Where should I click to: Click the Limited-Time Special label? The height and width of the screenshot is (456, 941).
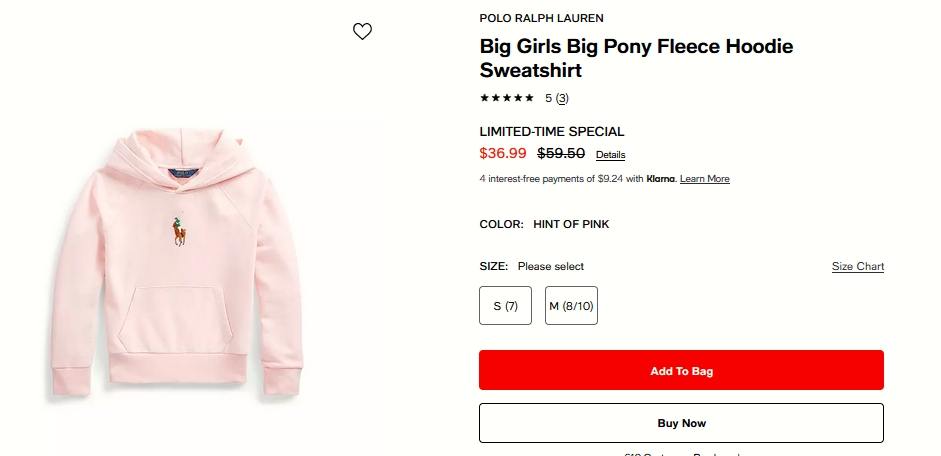(x=552, y=131)
